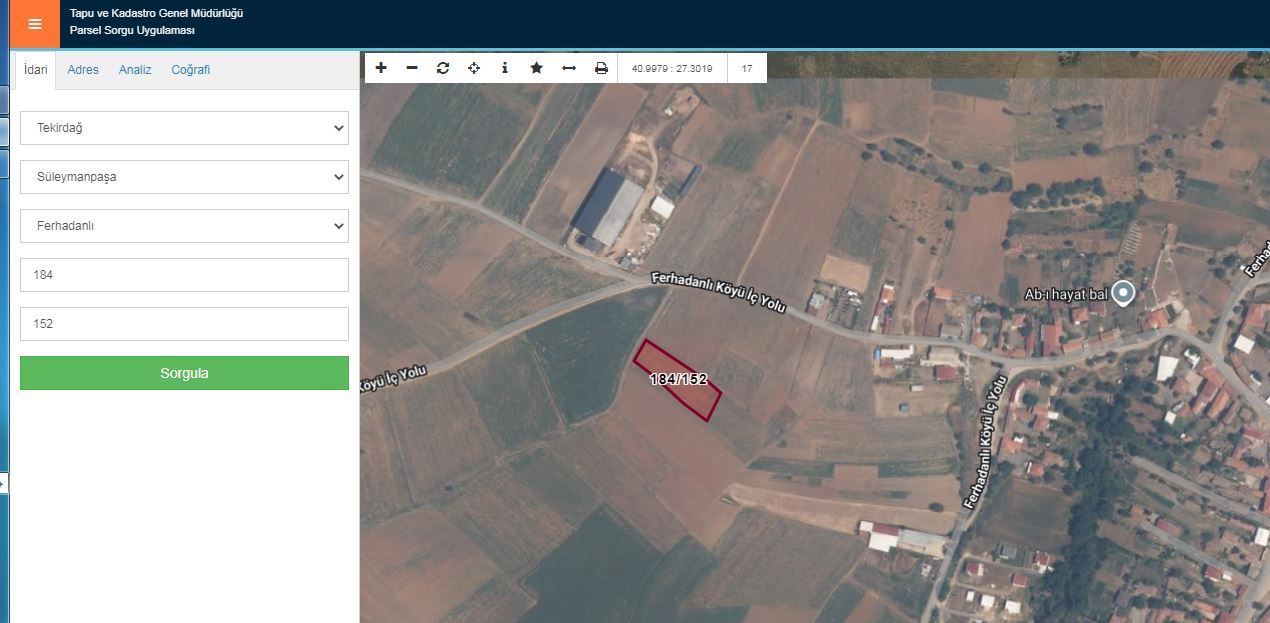
Task: Click the refresh map icon
Action: point(443,68)
